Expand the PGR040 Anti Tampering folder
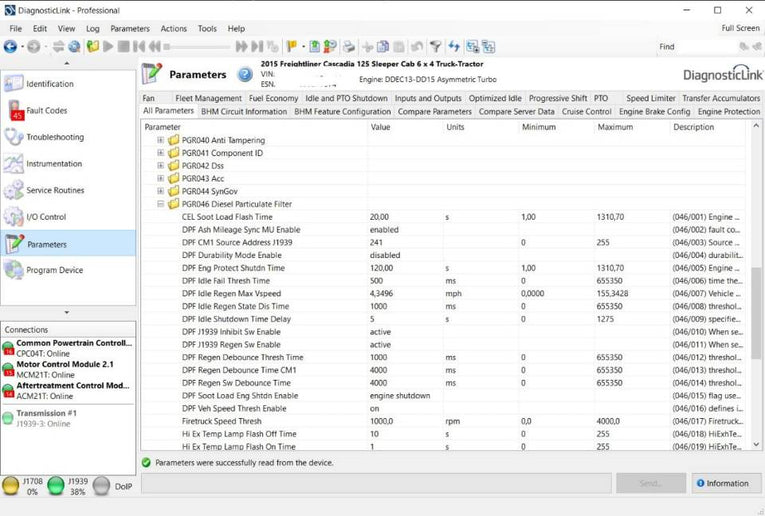The image size is (765, 516). [160, 140]
